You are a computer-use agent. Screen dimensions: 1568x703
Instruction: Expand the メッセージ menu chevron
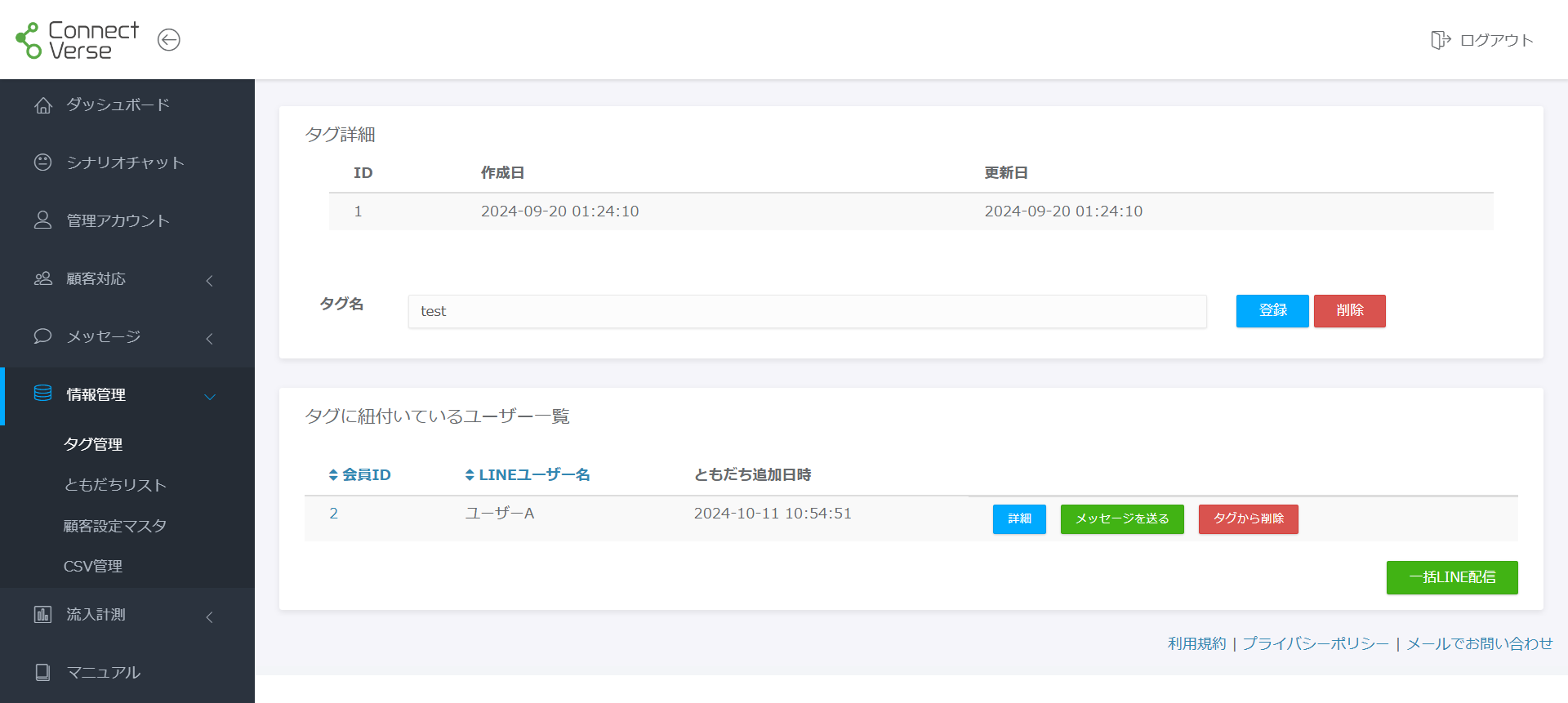(x=210, y=338)
